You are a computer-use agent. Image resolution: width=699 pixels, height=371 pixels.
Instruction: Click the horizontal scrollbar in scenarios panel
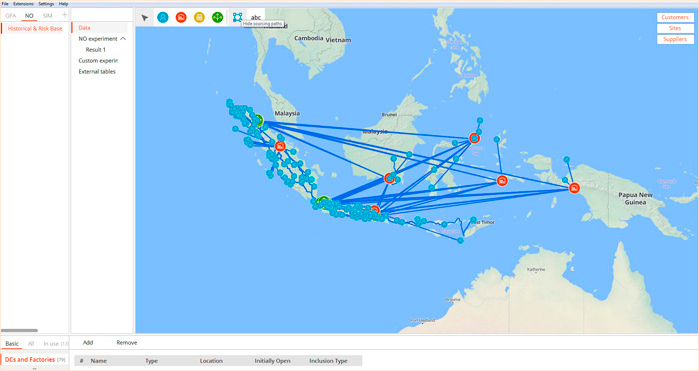[19, 330]
